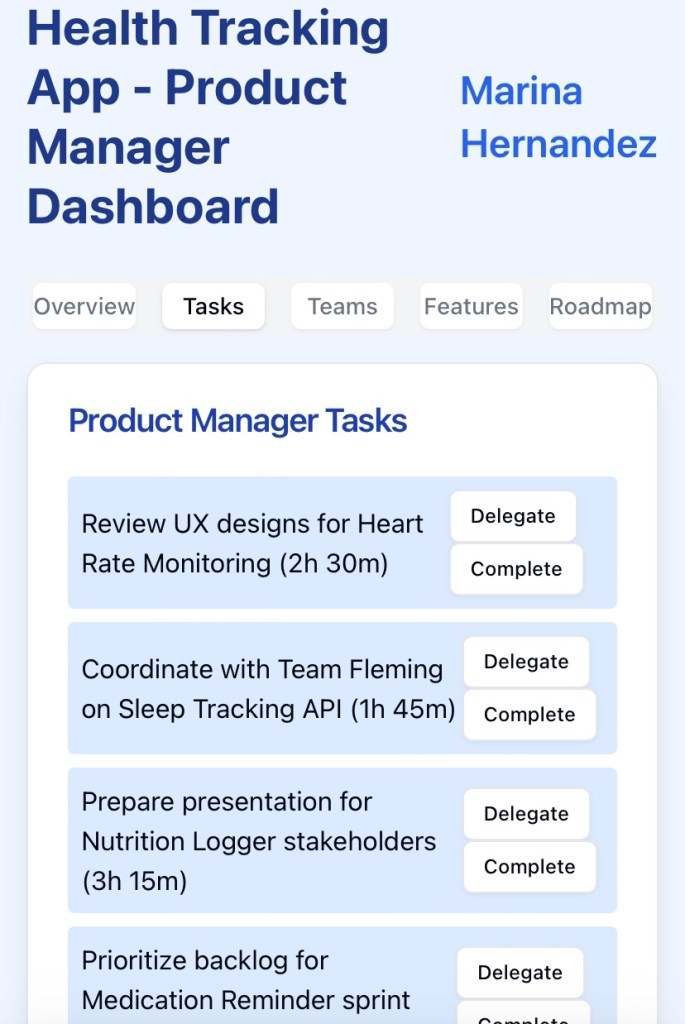This screenshot has height=1024, width=685.
Task: Delegate the Nutrition Logger presentation task
Action: [x=526, y=814]
